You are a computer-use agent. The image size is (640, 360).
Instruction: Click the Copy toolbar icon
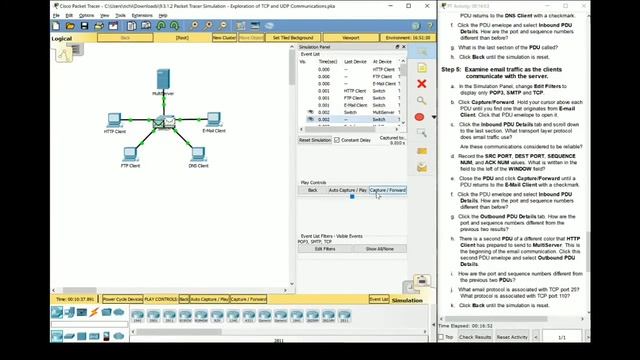tap(131, 26)
